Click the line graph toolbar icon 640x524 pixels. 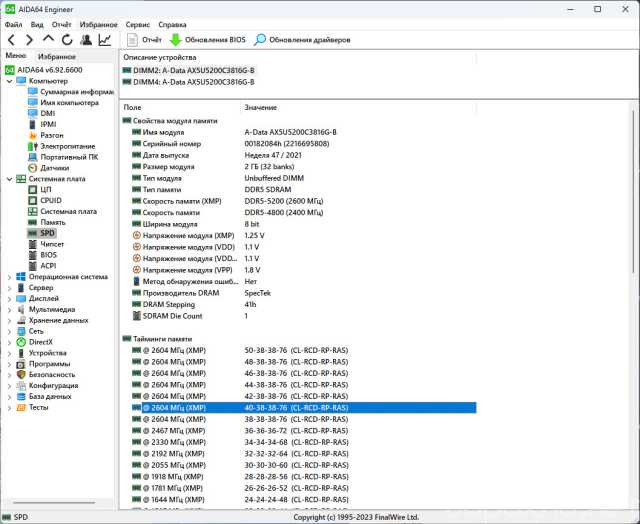tap(104, 40)
